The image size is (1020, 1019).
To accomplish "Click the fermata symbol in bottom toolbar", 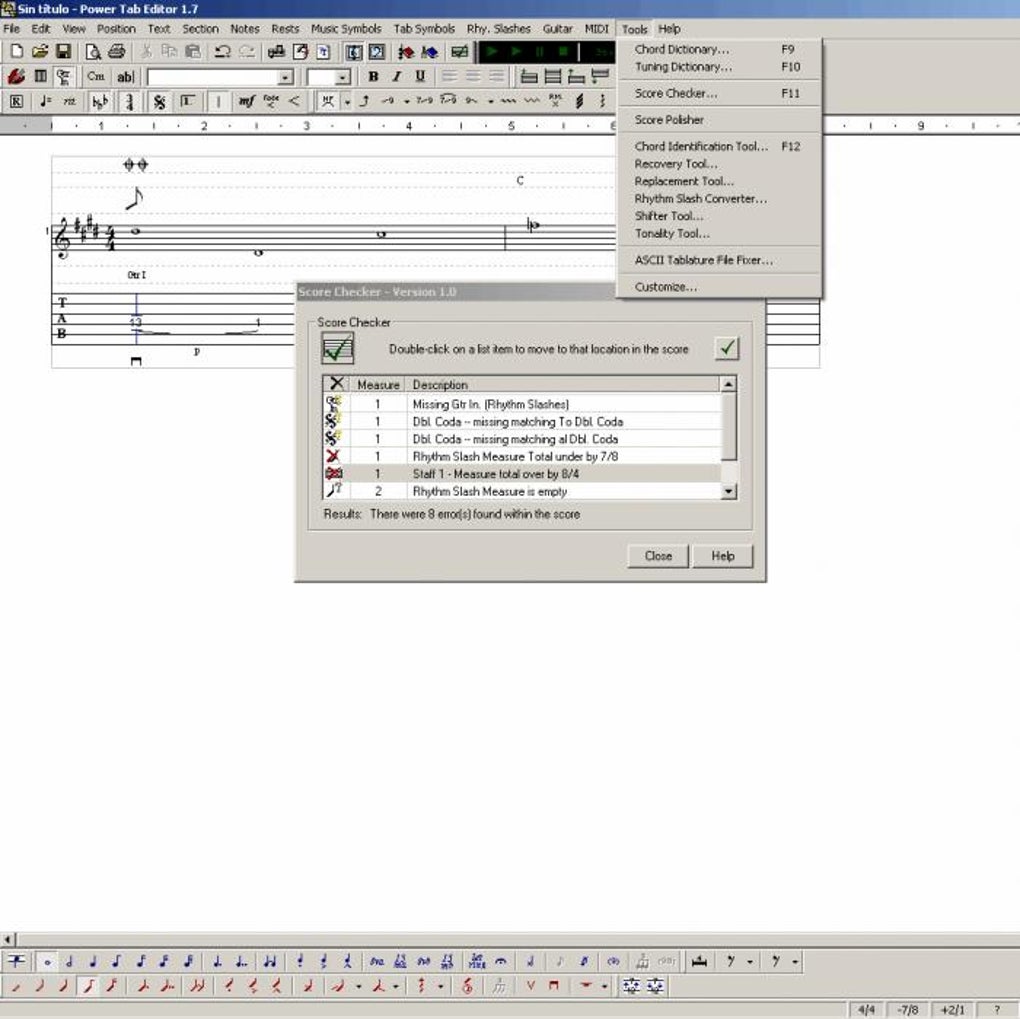I will pos(501,961).
